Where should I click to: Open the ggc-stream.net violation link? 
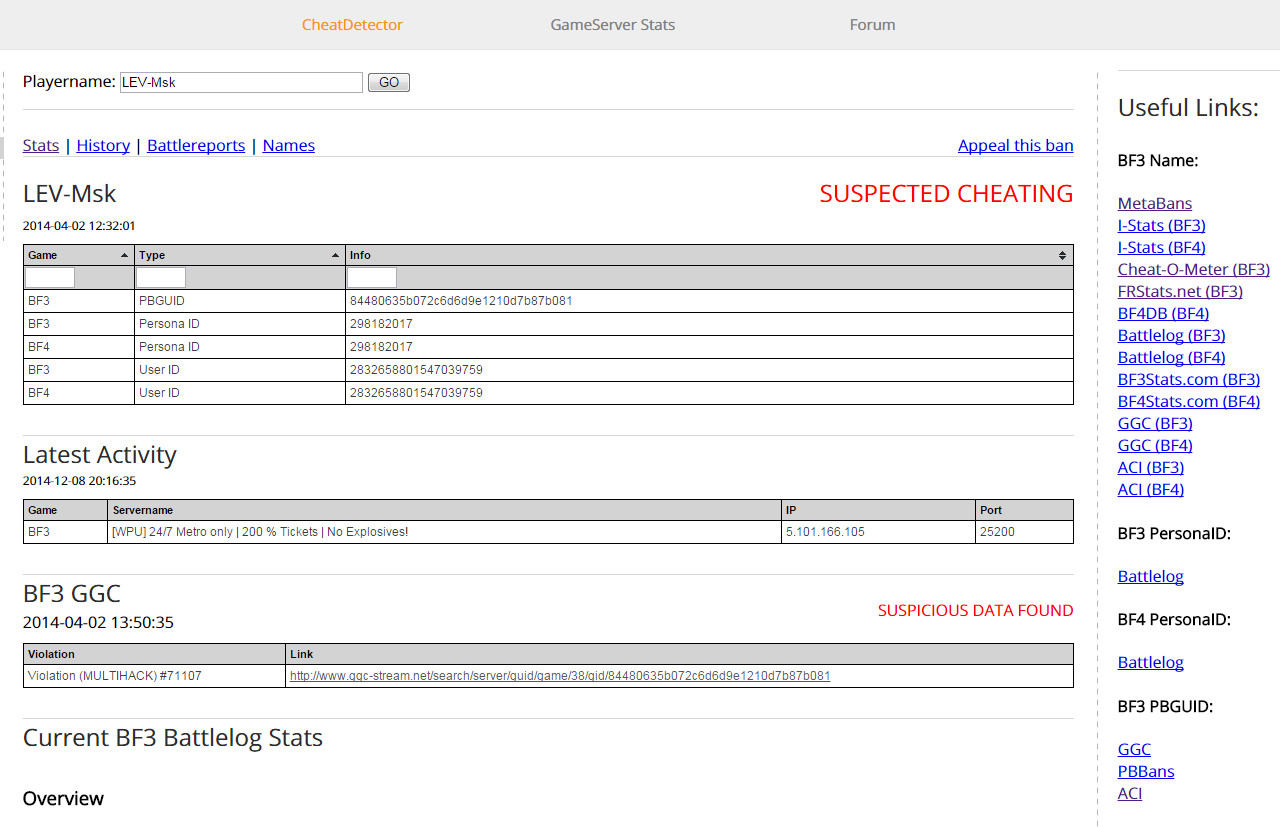pos(560,676)
